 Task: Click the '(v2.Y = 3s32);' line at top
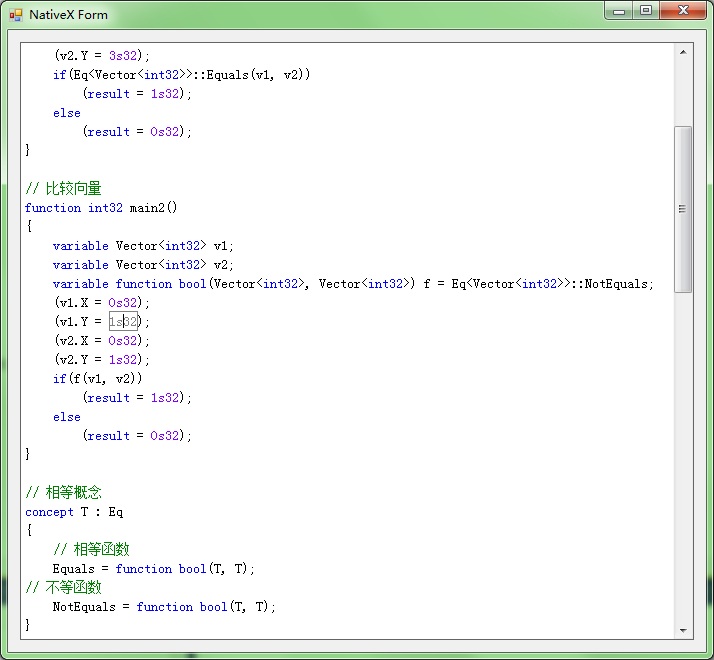(x=102, y=56)
